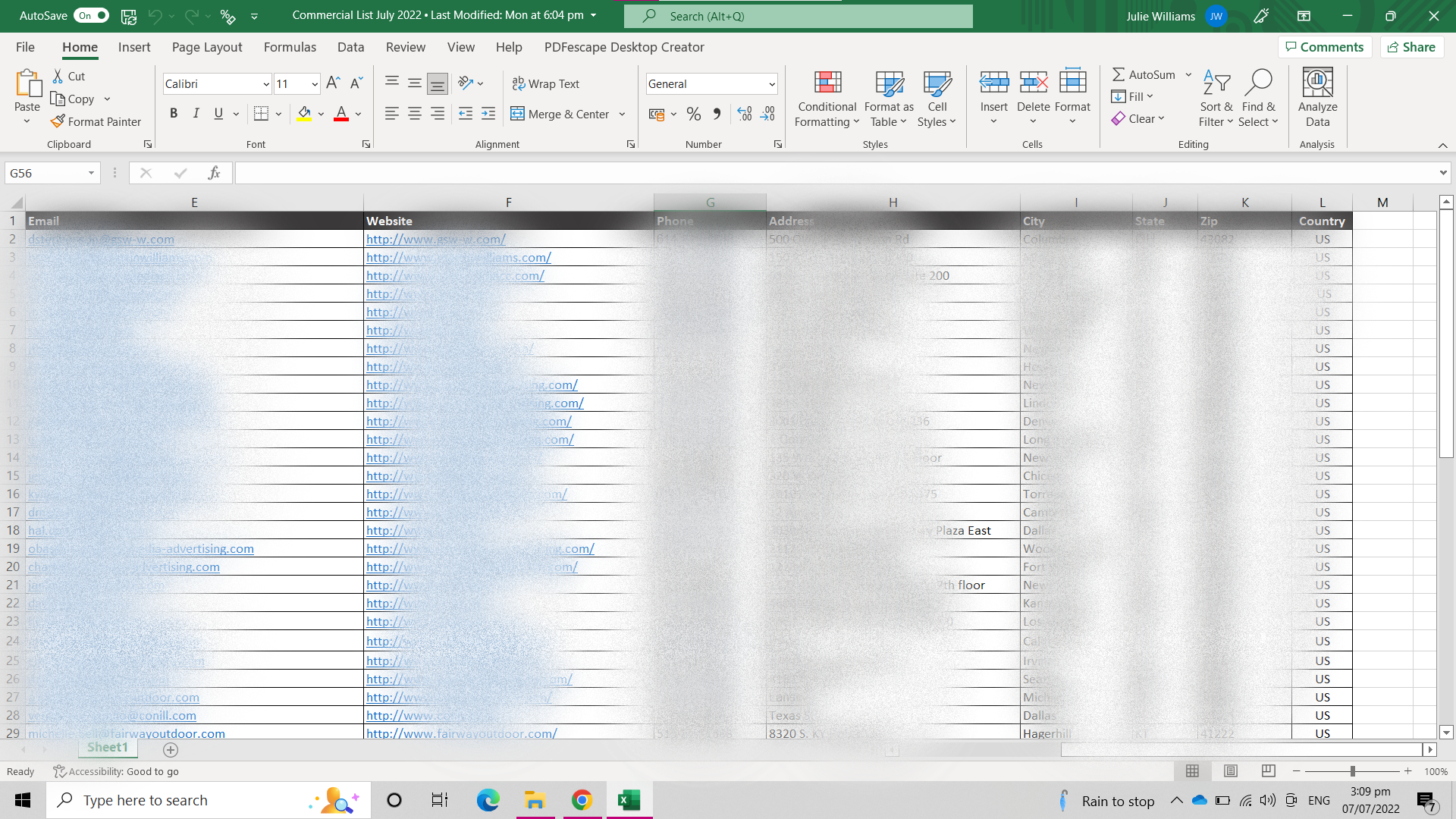Viewport: 1456px width, 819px height.
Task: Apply Percent Style to cell
Action: pyautogui.click(x=693, y=114)
